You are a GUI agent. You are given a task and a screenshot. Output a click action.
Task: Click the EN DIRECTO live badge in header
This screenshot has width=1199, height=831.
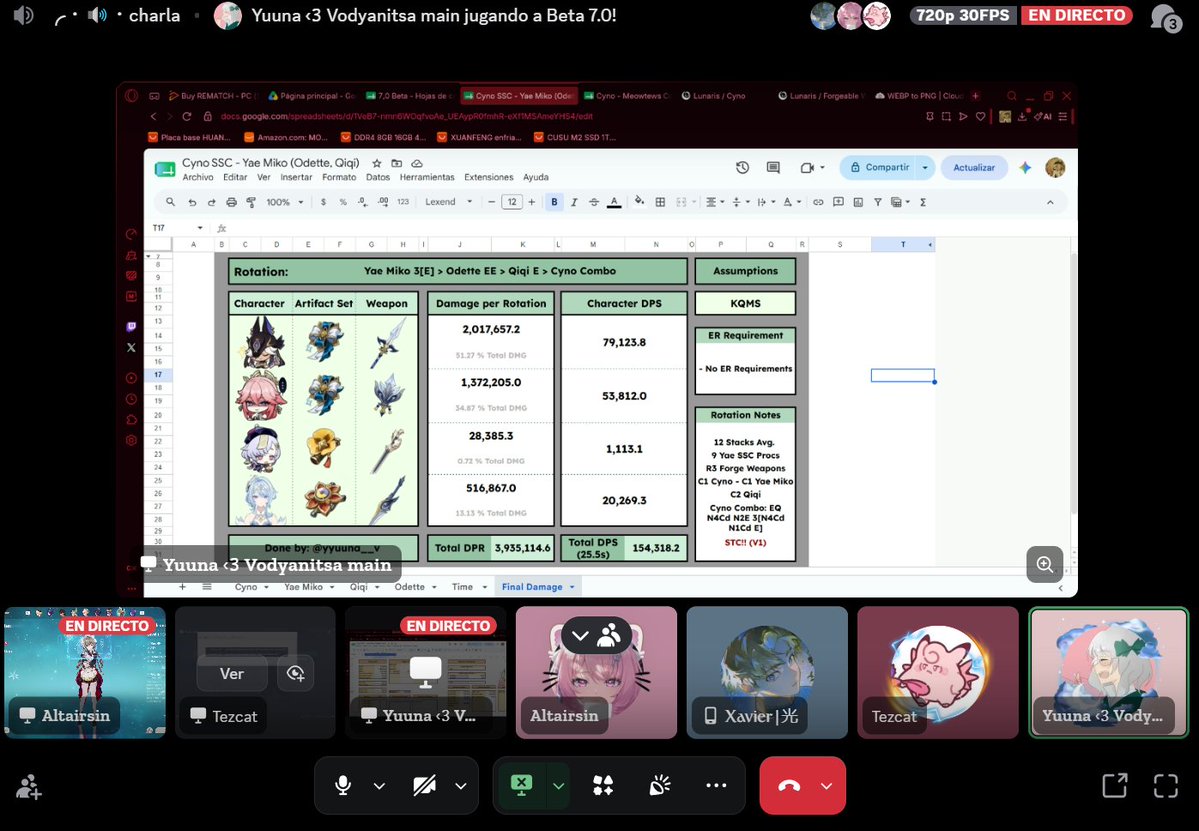pos(1076,15)
